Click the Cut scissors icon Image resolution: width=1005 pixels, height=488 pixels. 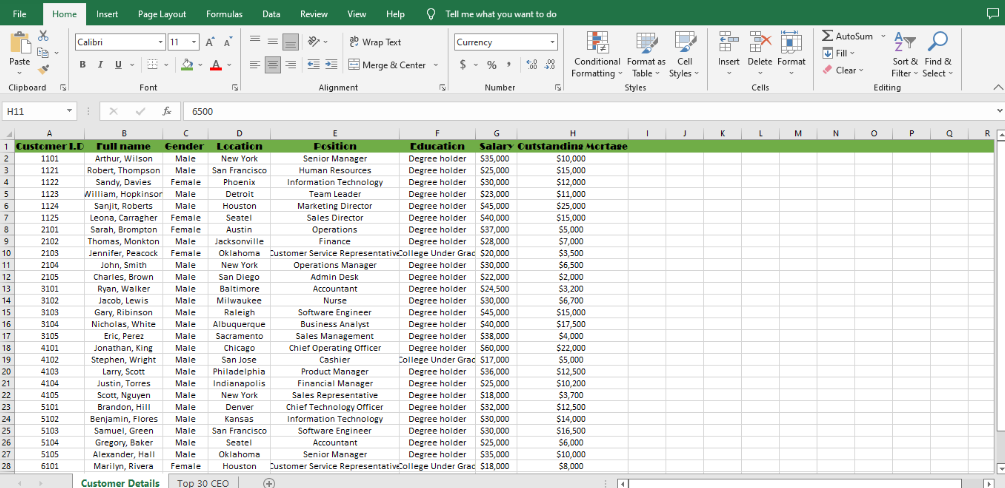click(x=44, y=36)
